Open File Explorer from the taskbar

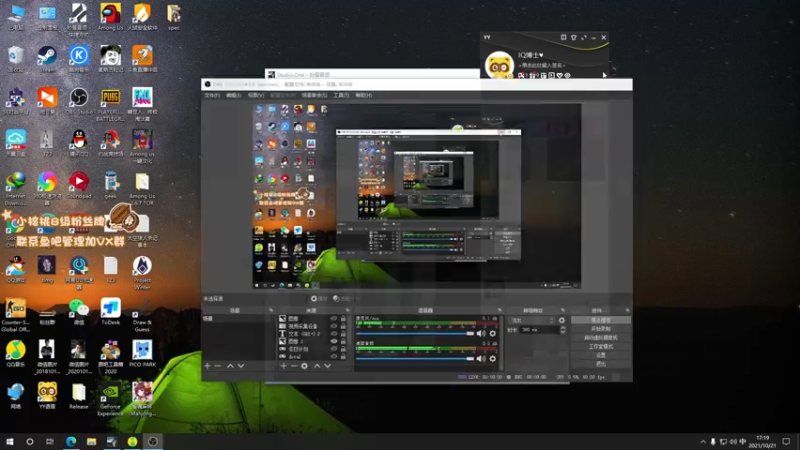click(x=91, y=441)
